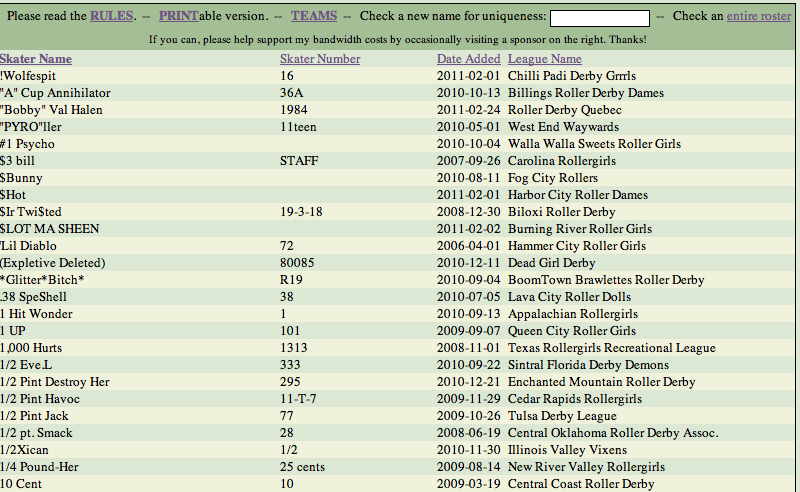
Task: Sort by Date Added column header
Action: [x=468, y=59]
